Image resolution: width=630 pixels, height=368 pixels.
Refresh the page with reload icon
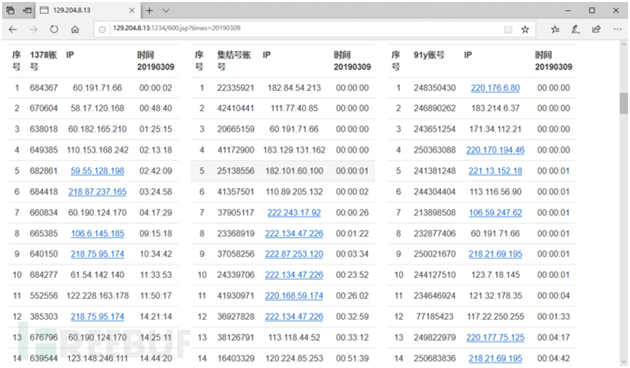pyautogui.click(x=54, y=29)
